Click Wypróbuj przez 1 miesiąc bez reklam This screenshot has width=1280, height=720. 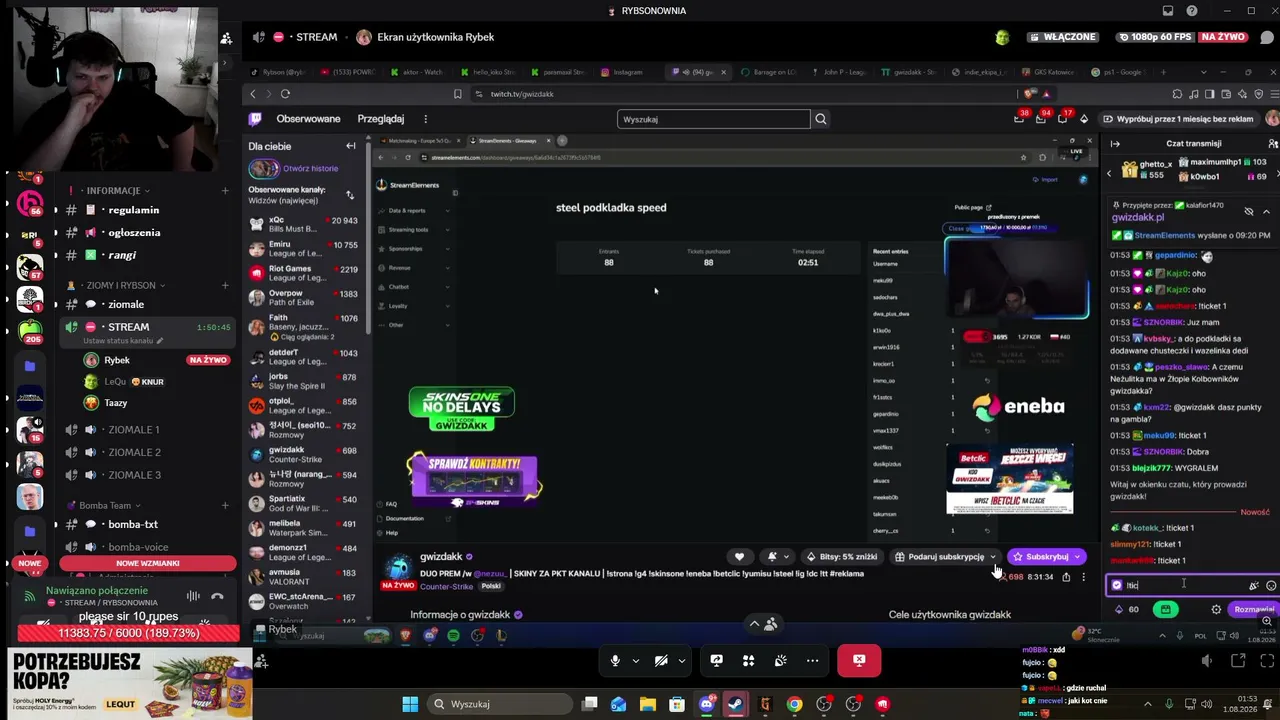pos(1177,119)
